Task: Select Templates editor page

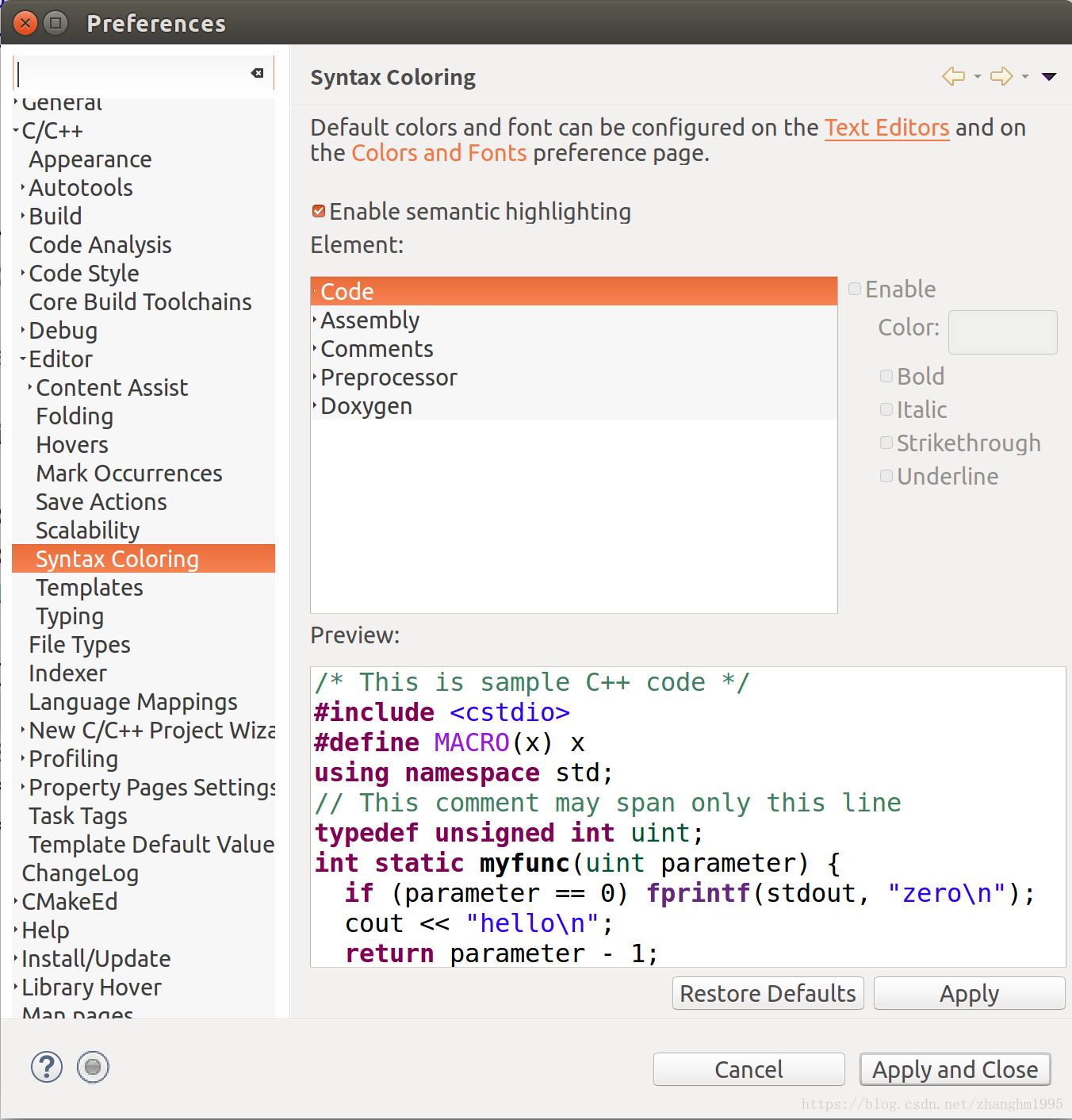Action: 90,588
